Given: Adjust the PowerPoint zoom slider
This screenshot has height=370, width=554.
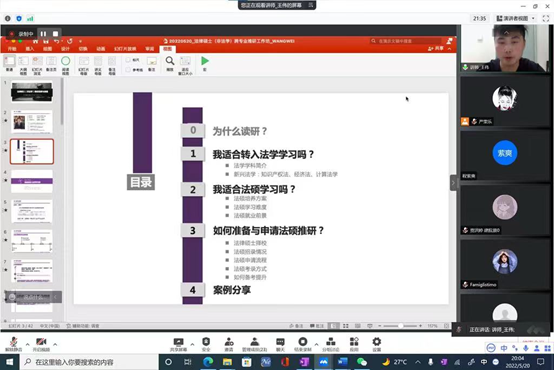Looking at the screenshot, I should point(400,326).
